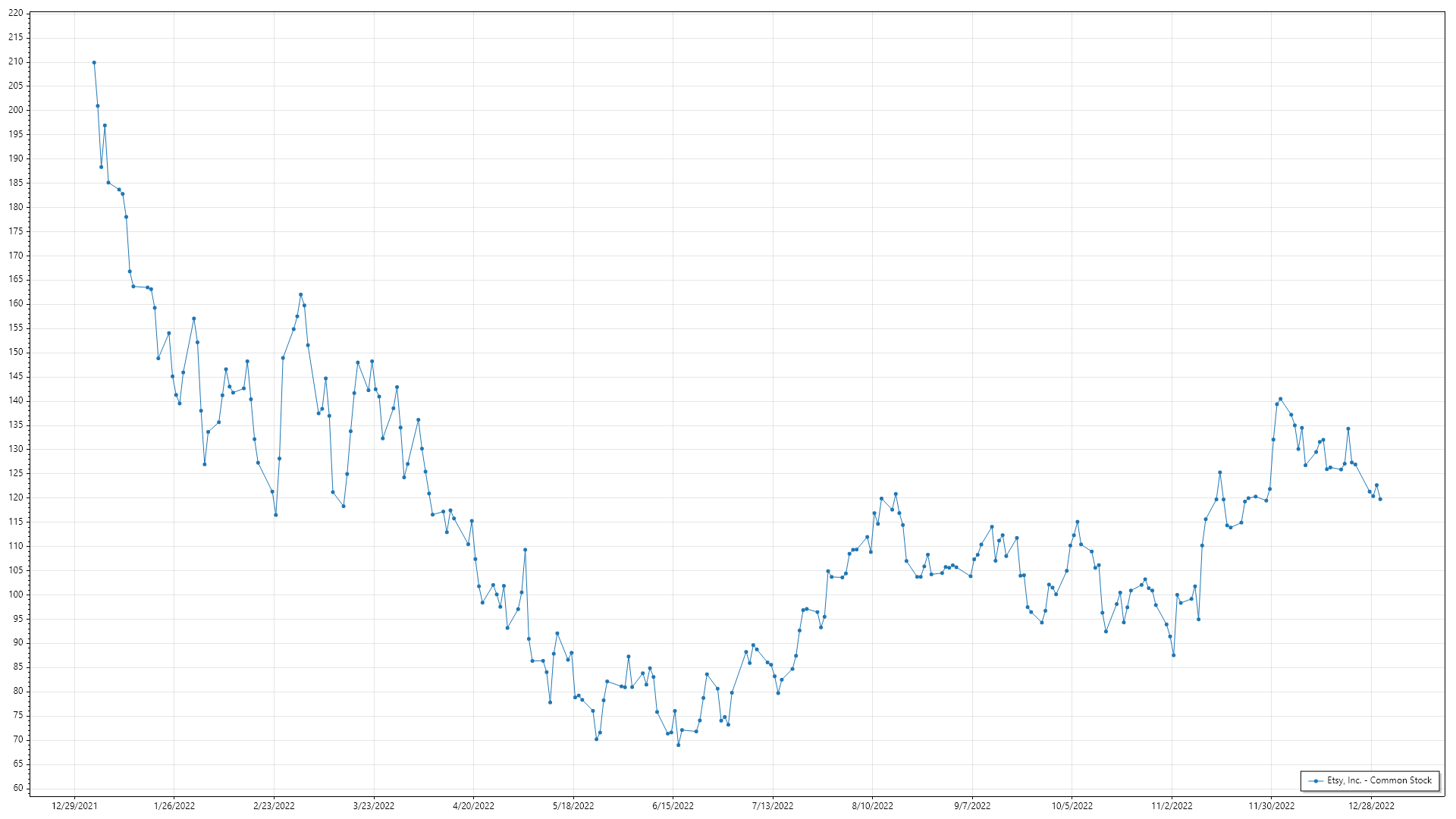The image size is (1456, 819).
Task: Select the 11/30/2022 x-axis label
Action: [x=1272, y=805]
